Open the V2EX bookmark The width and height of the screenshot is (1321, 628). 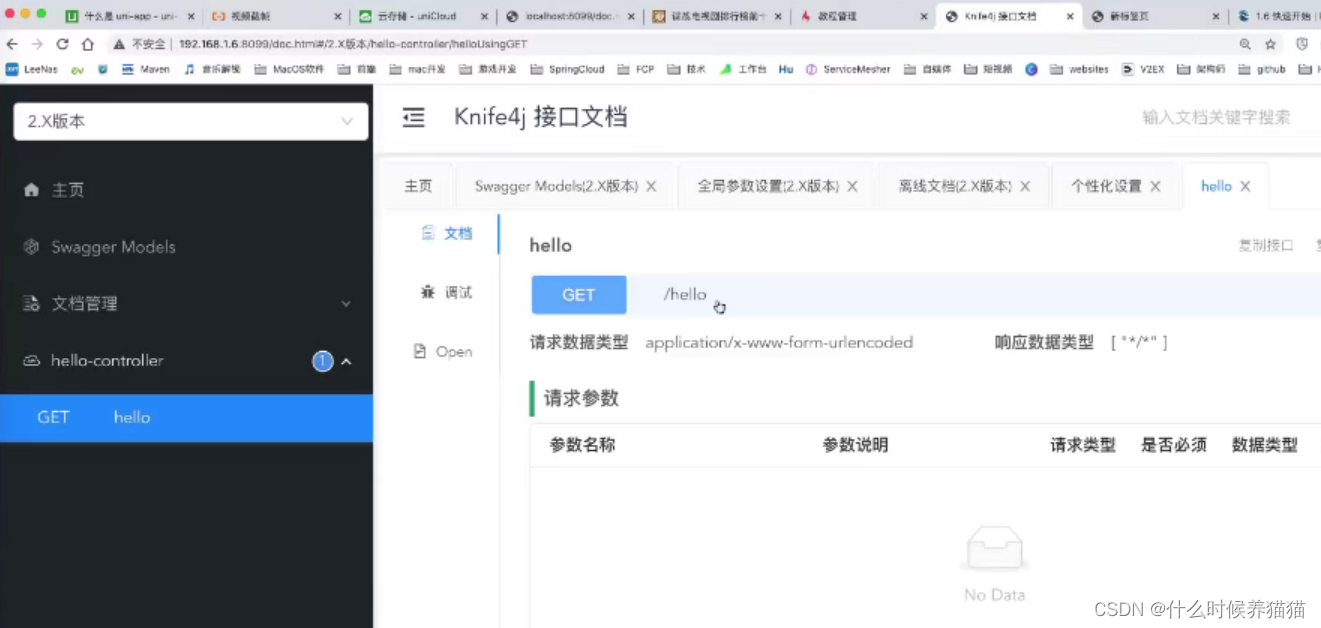click(1143, 69)
